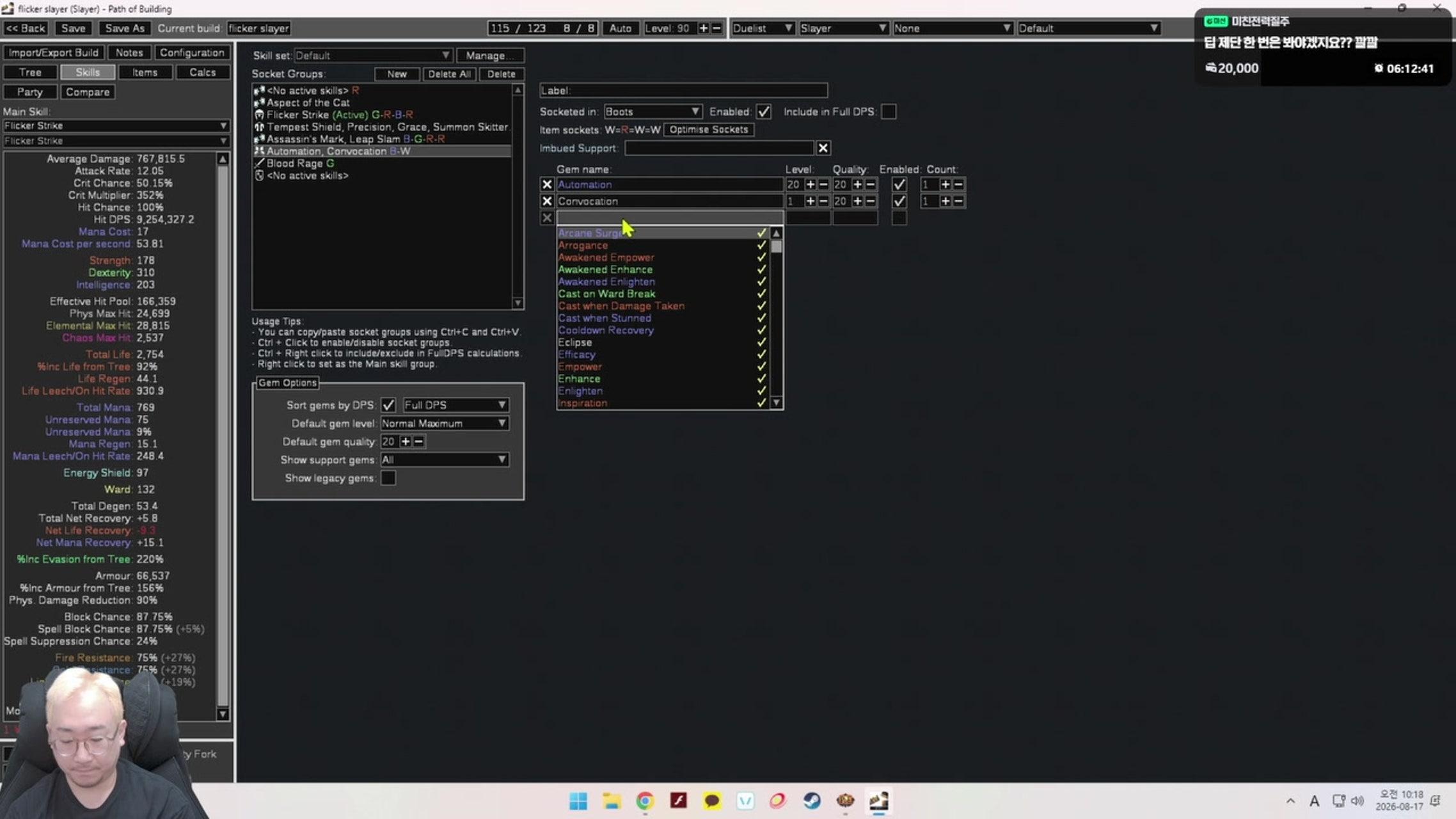1456x819 pixels.
Task: Open the Party tab
Action: [30, 92]
